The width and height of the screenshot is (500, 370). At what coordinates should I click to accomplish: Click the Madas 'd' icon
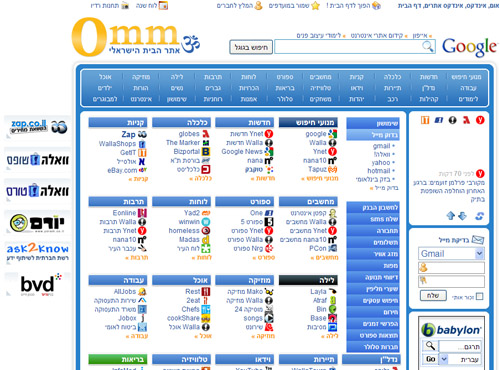tap(206, 240)
